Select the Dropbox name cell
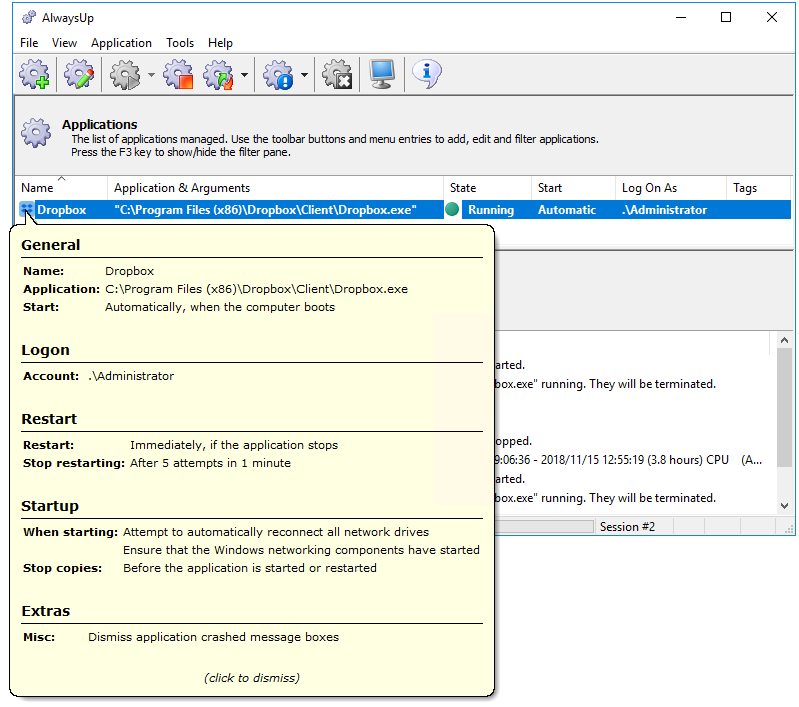 point(62,210)
